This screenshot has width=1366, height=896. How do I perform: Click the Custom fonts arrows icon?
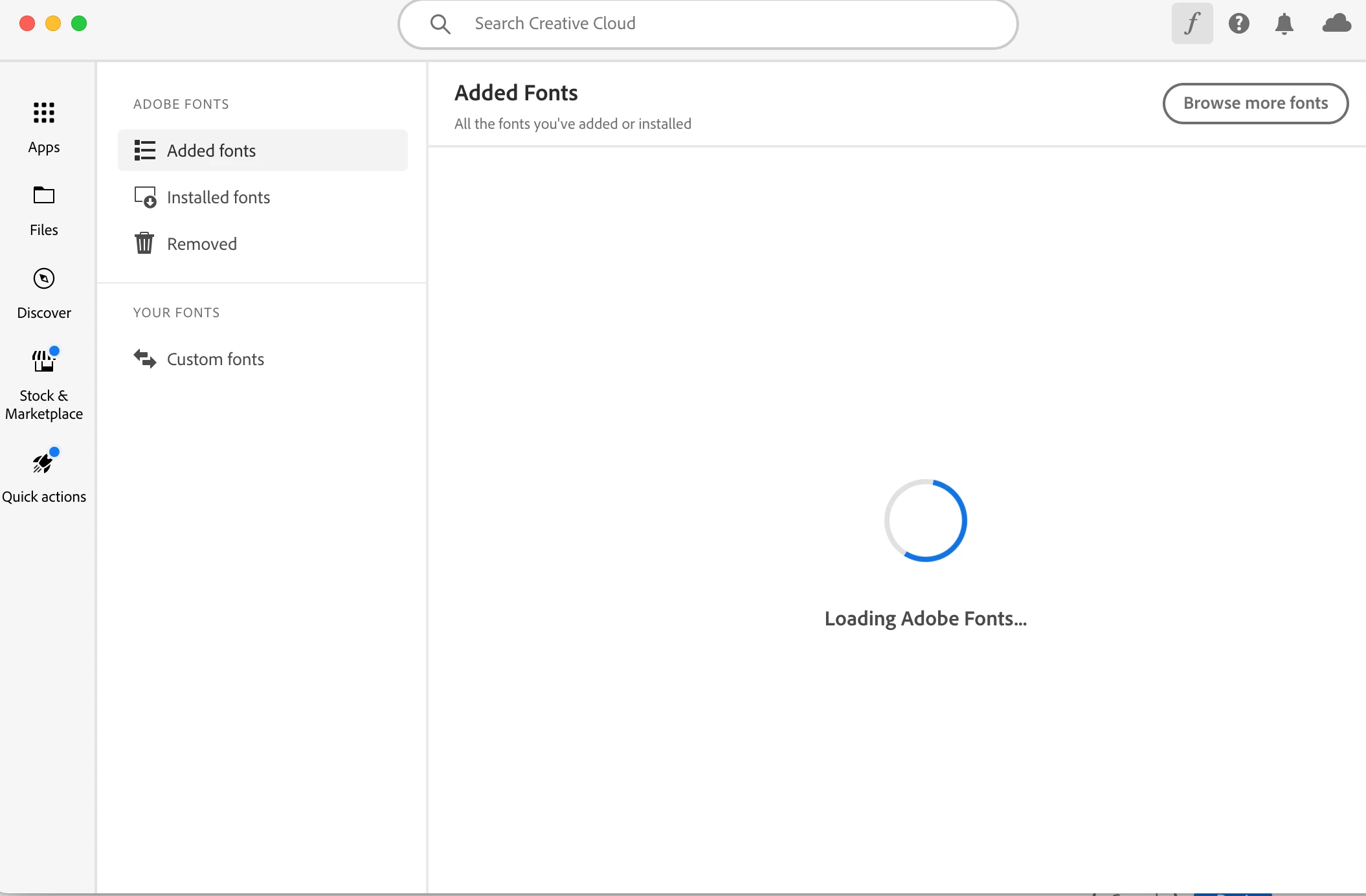pyautogui.click(x=144, y=359)
